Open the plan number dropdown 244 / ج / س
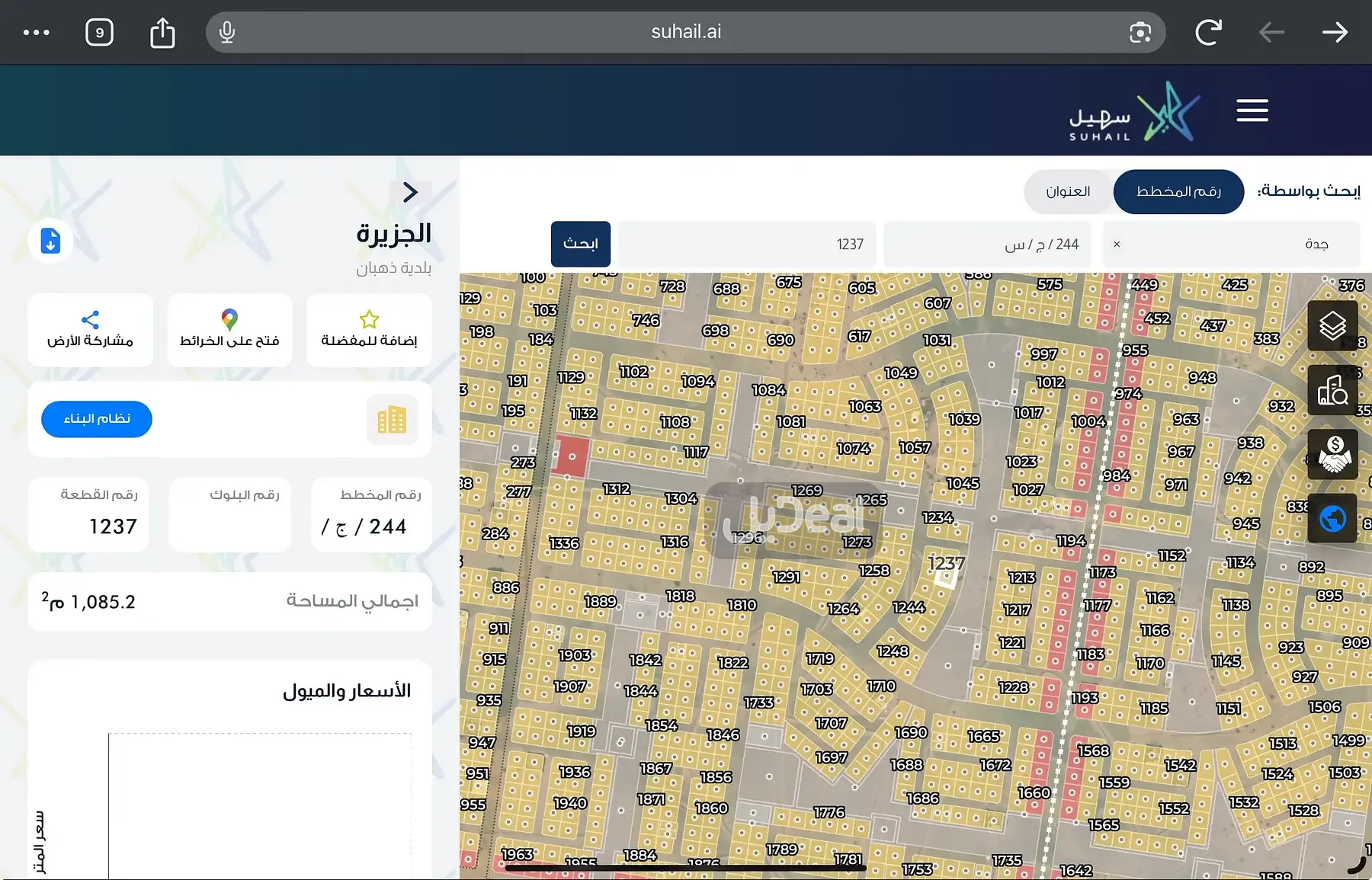 click(987, 245)
